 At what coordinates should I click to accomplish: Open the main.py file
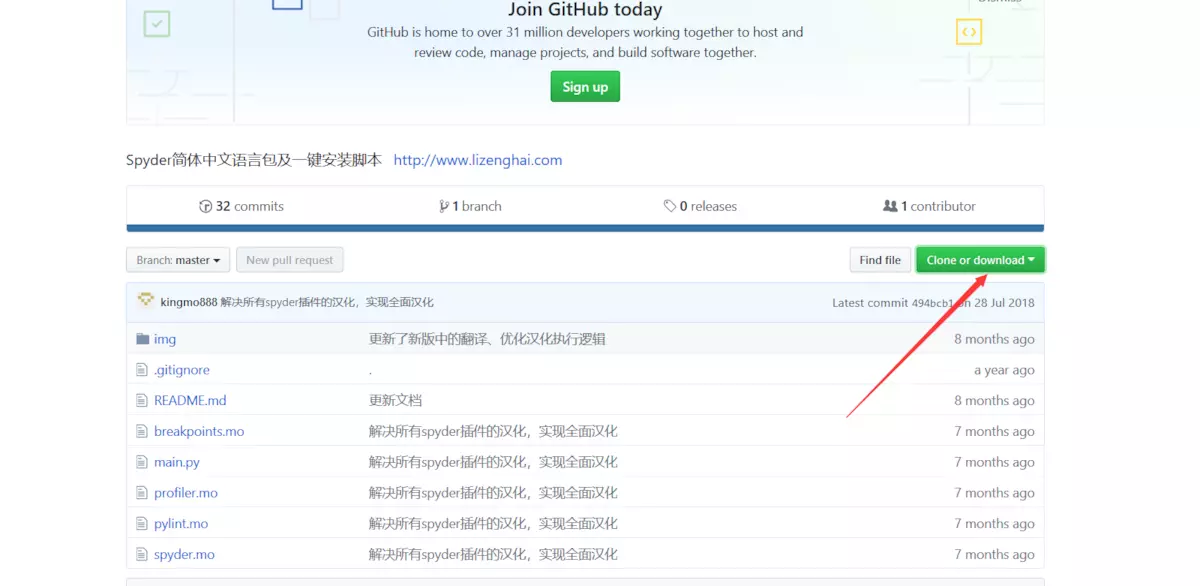point(177,462)
